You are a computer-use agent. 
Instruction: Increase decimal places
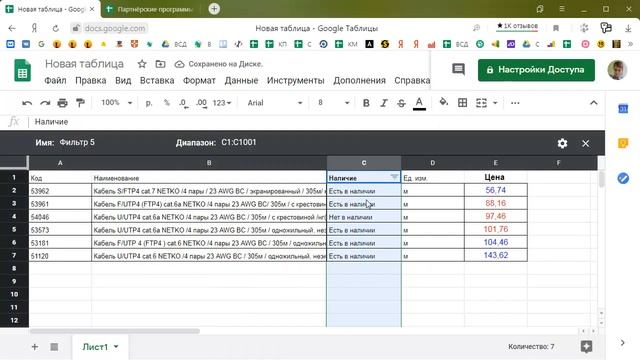201,103
